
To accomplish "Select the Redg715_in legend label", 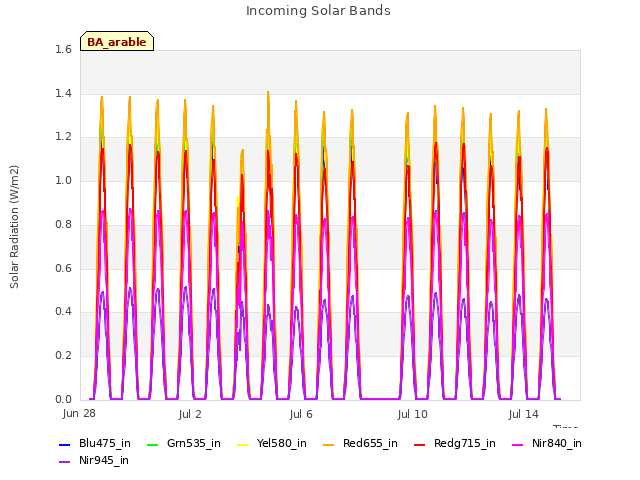I will pos(465,444).
